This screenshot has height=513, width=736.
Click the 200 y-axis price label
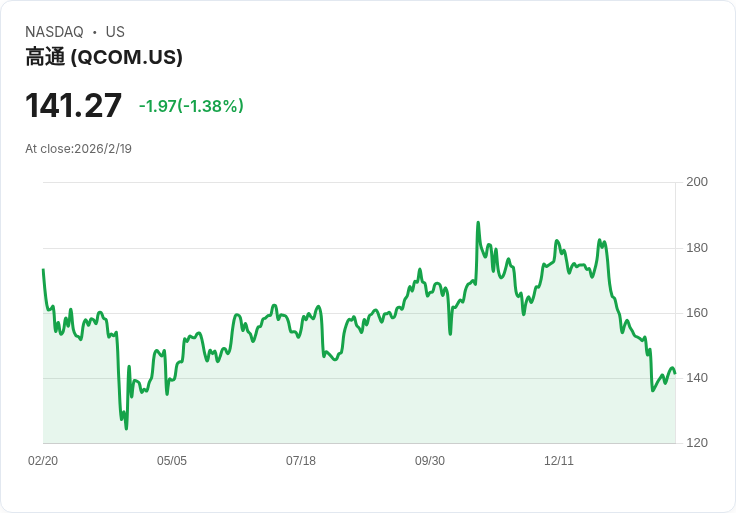(697, 182)
